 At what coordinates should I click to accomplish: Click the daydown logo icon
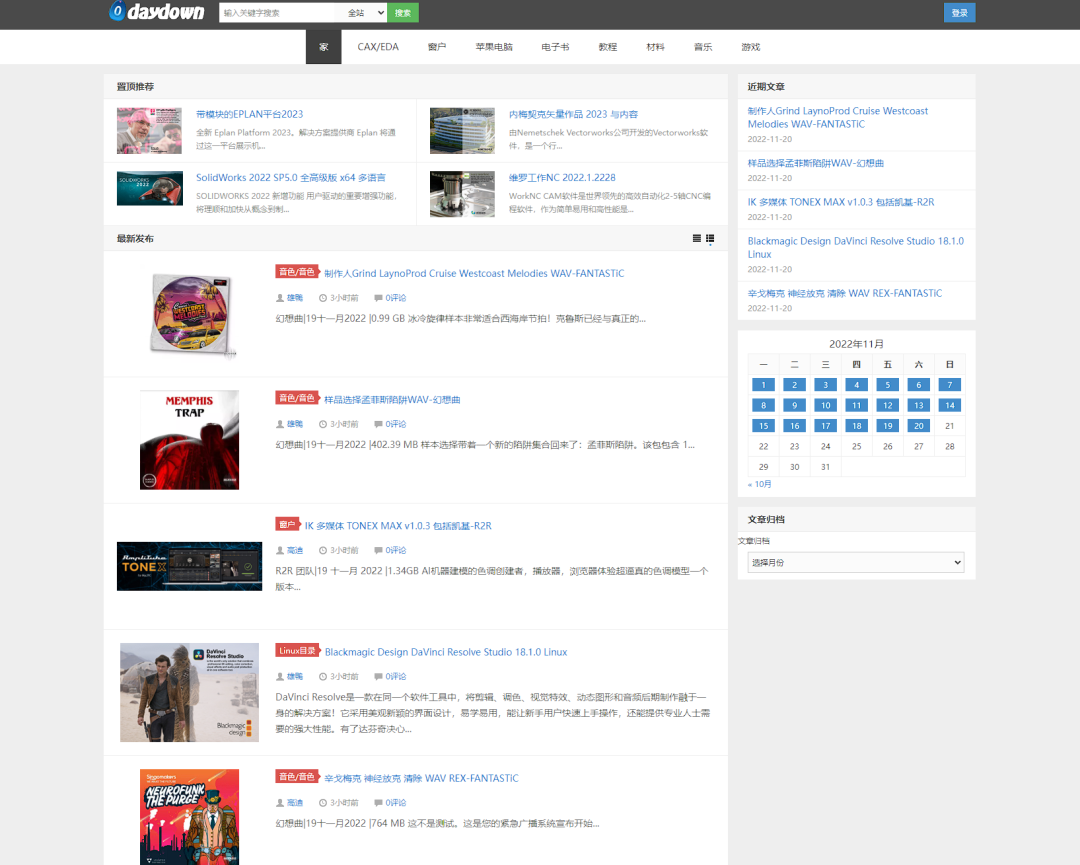coord(117,12)
